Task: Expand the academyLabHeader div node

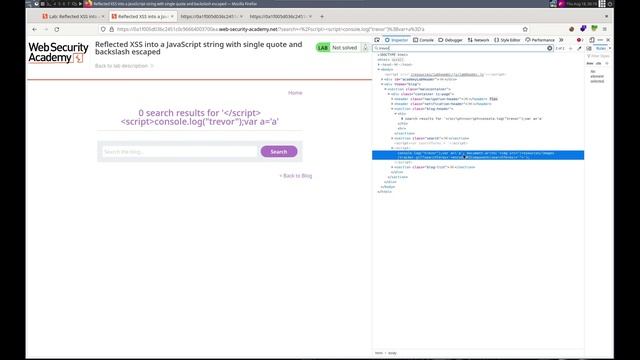Action: tap(382, 79)
